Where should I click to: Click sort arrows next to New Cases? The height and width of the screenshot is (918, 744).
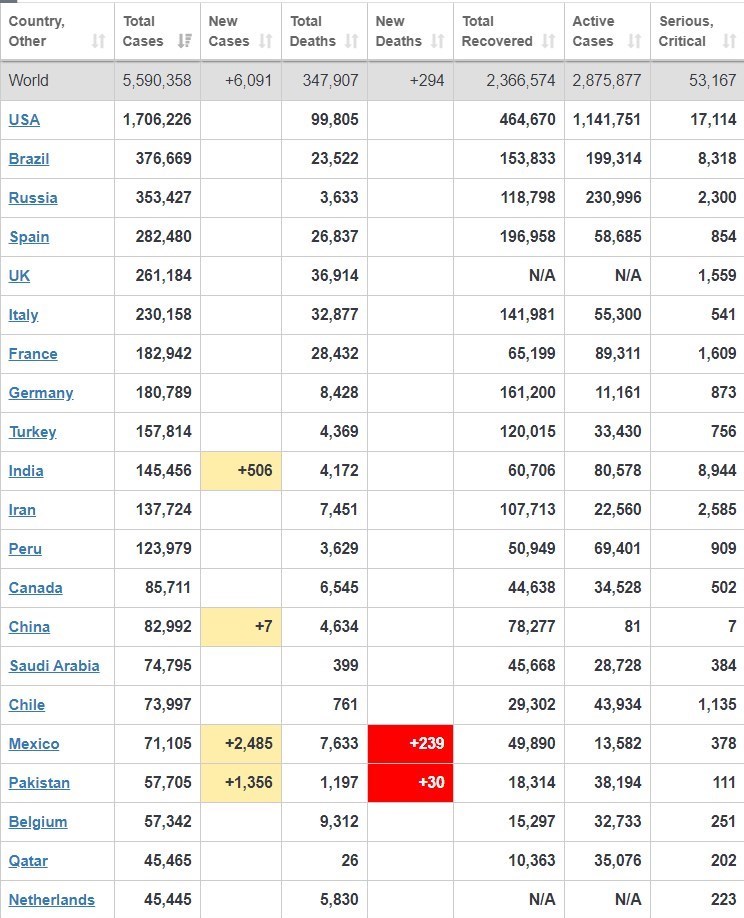click(x=265, y=41)
